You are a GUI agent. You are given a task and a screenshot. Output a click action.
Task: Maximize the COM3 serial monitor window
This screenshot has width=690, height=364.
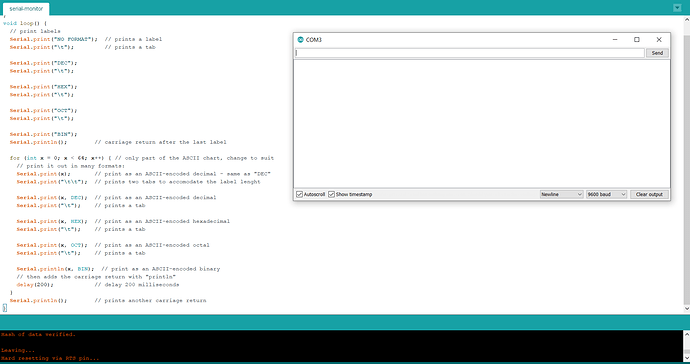tap(637, 40)
